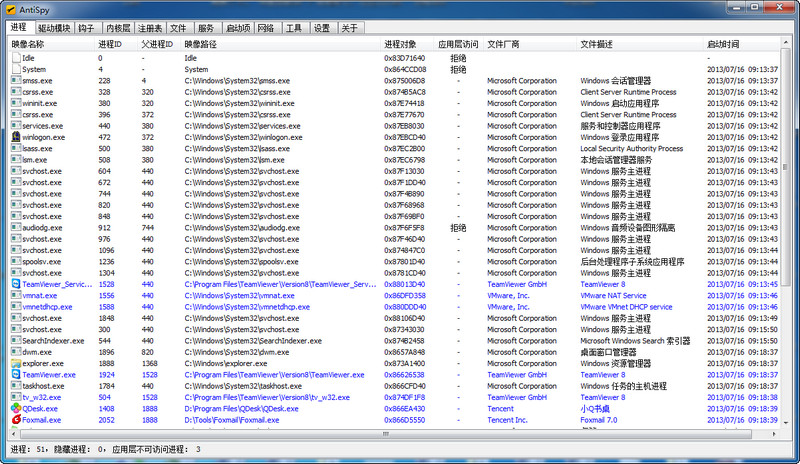Sort by 进程对象 column header
Screen dimensions: 800x464
click(x=408, y=44)
